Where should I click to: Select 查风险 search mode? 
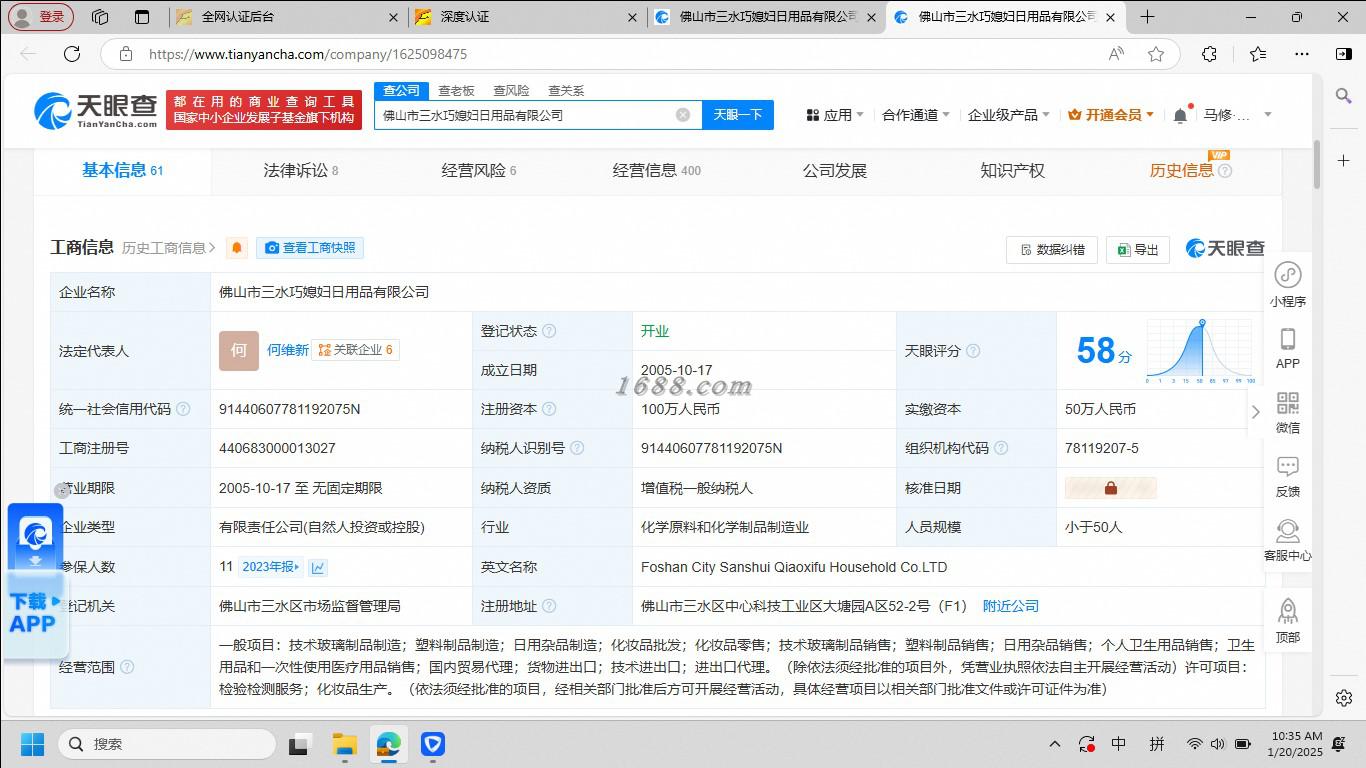click(x=511, y=90)
